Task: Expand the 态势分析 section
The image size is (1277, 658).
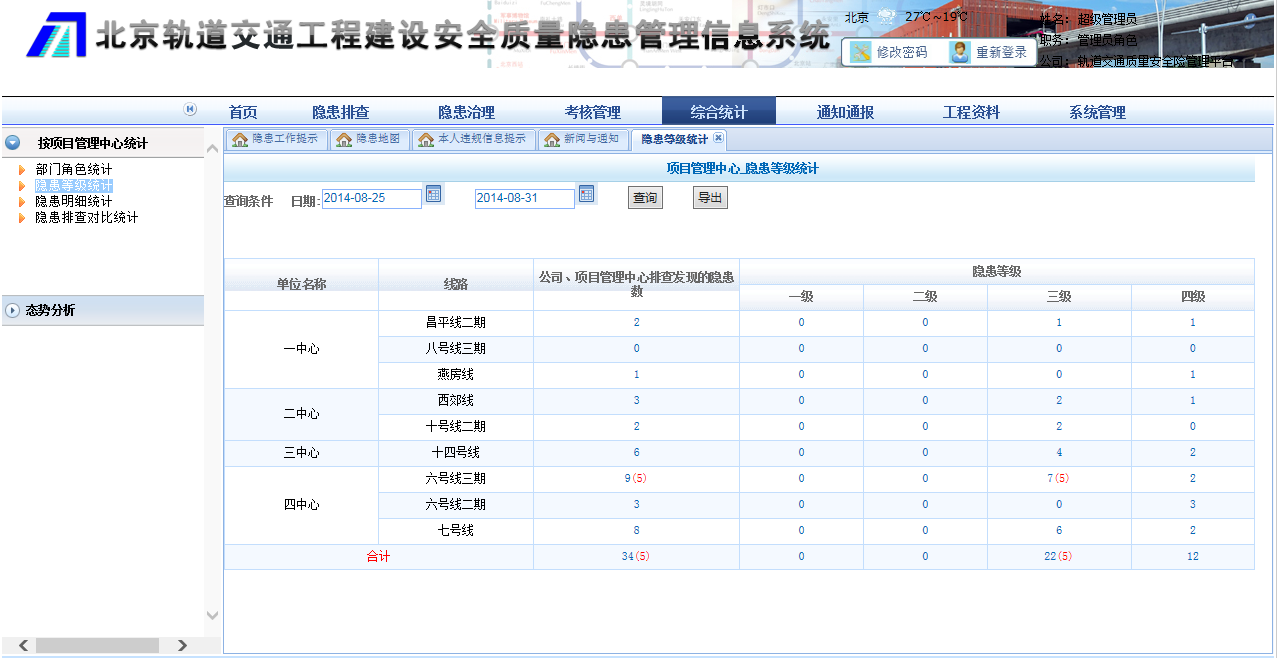Action: (13, 310)
